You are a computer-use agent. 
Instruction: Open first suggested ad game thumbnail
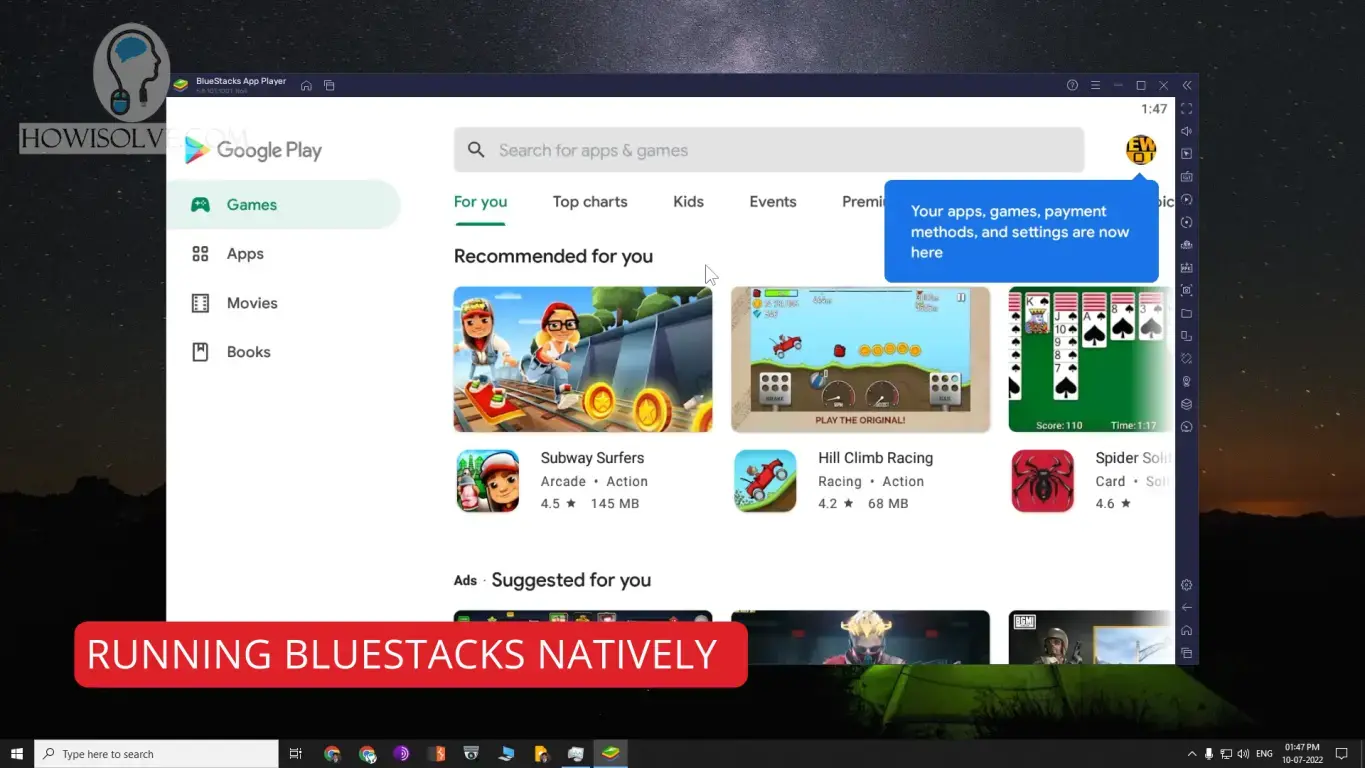coord(583,637)
